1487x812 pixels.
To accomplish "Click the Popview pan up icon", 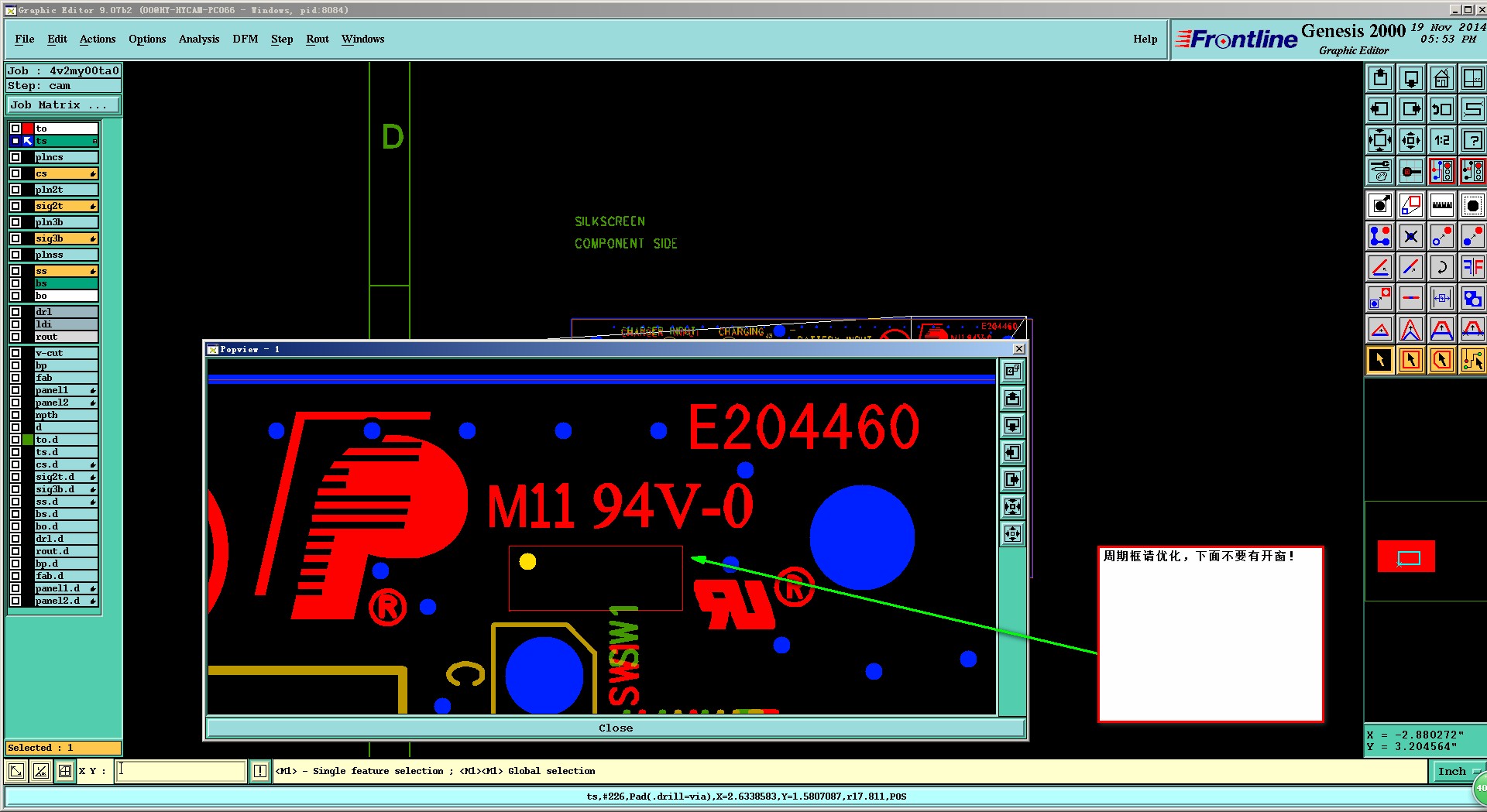I will click(x=1012, y=399).
